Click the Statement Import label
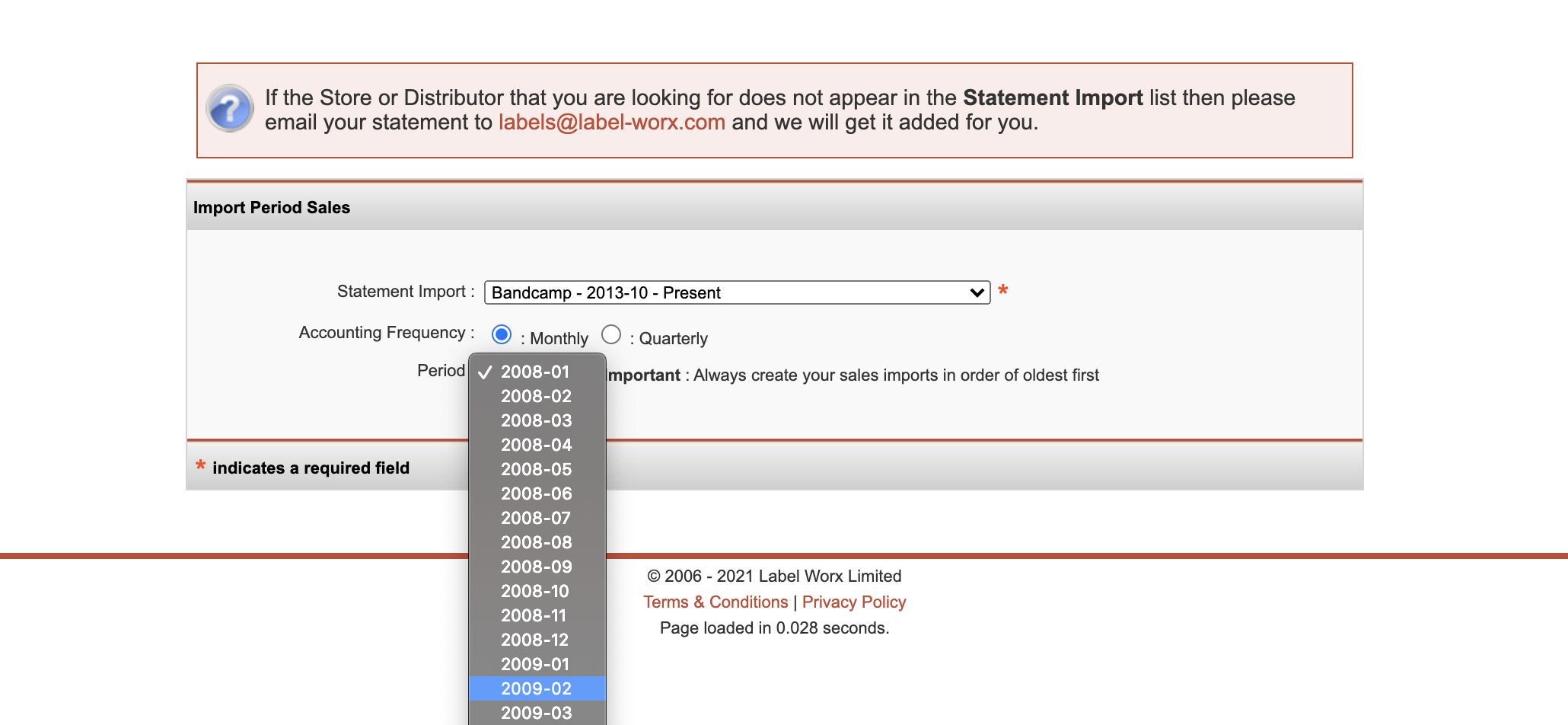Screen dimensions: 1568x725 [406, 292]
